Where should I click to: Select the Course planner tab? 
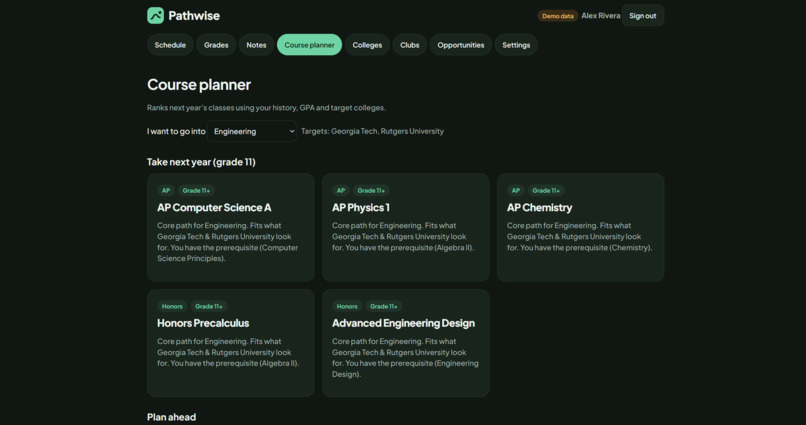pyautogui.click(x=309, y=45)
